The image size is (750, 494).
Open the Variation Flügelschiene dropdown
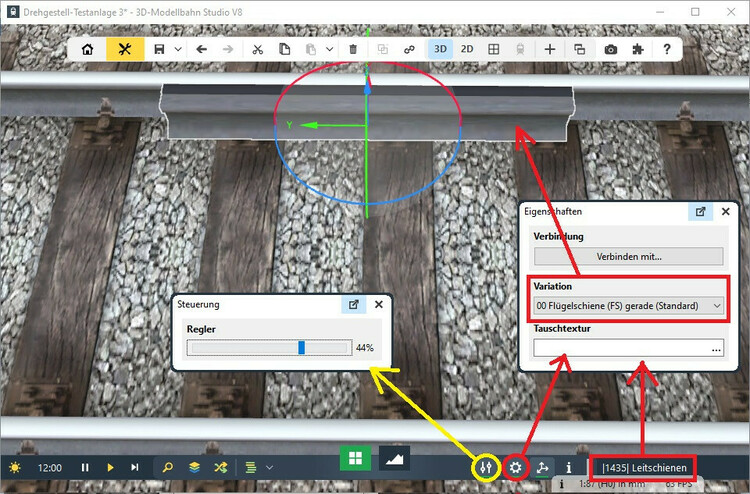629,306
